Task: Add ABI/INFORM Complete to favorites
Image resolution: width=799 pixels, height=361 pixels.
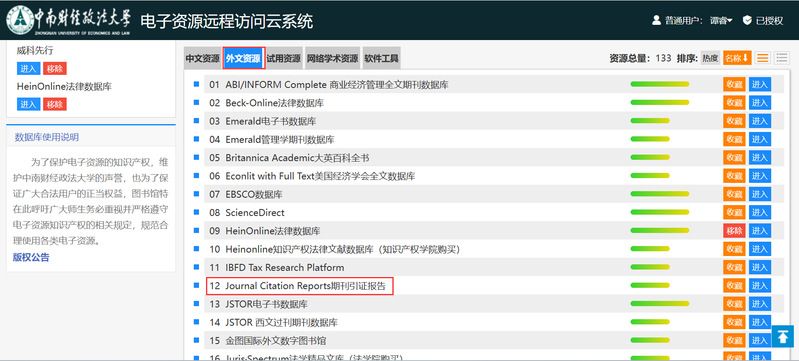Action: [x=734, y=85]
